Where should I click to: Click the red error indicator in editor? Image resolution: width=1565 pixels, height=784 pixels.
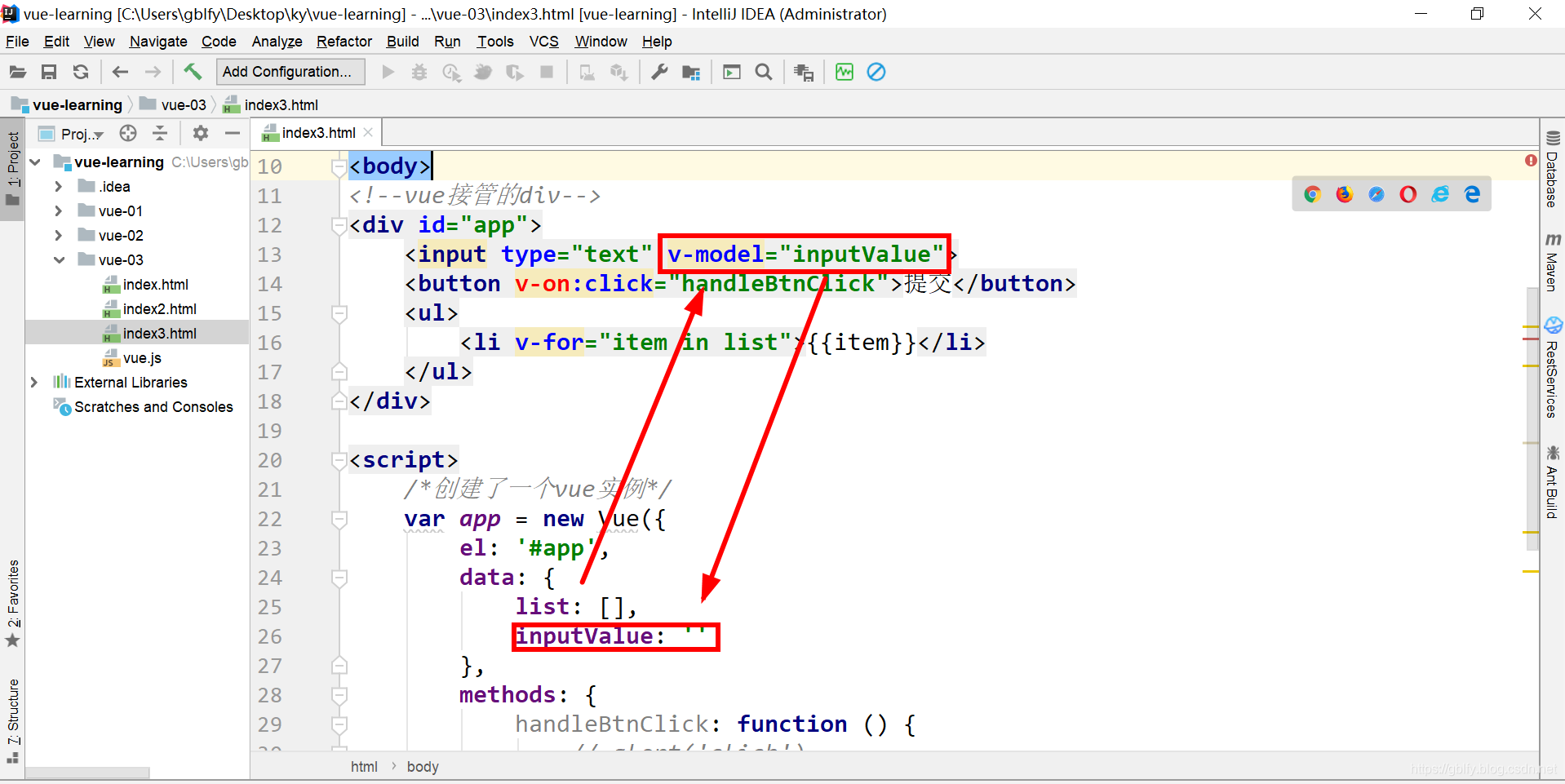tap(1531, 161)
